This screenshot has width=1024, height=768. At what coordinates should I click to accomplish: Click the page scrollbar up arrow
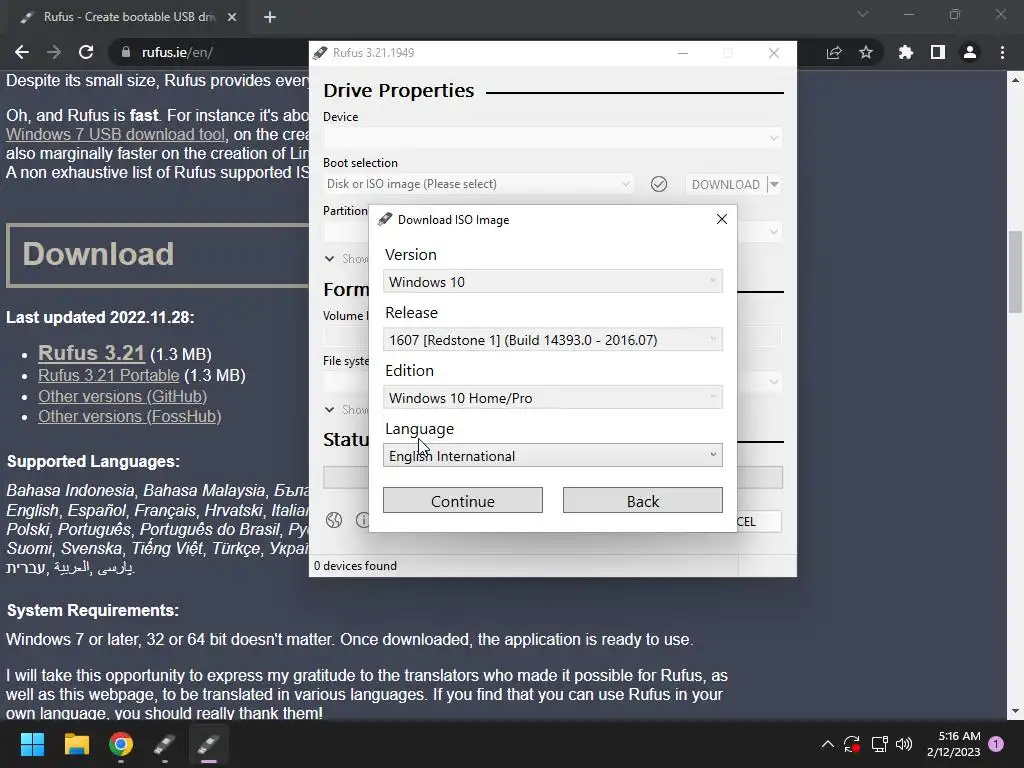(1016, 80)
